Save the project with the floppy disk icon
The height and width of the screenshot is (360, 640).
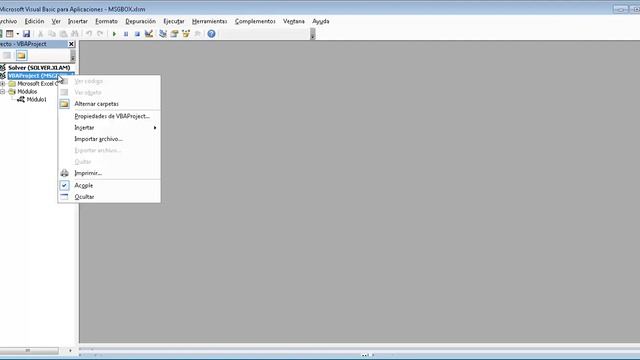26,34
